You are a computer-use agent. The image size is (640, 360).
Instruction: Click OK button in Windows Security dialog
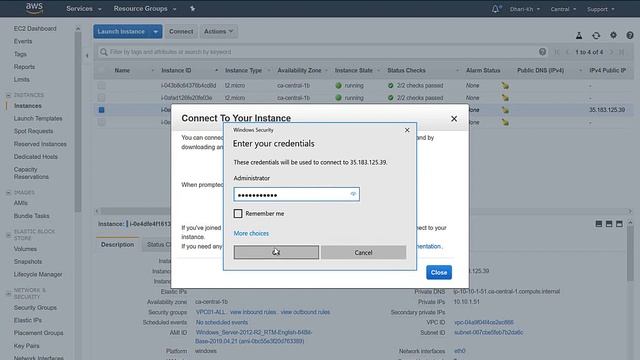[x=276, y=252]
